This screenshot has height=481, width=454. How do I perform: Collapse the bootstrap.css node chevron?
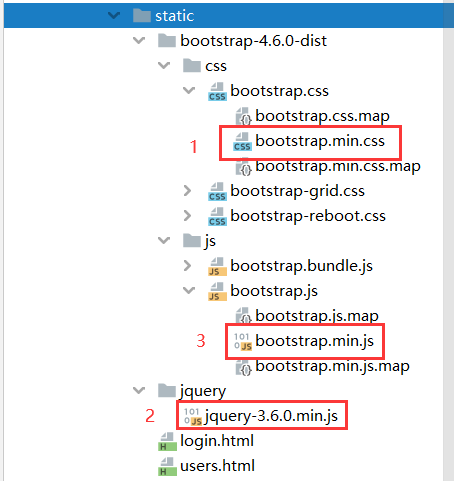coord(189,91)
